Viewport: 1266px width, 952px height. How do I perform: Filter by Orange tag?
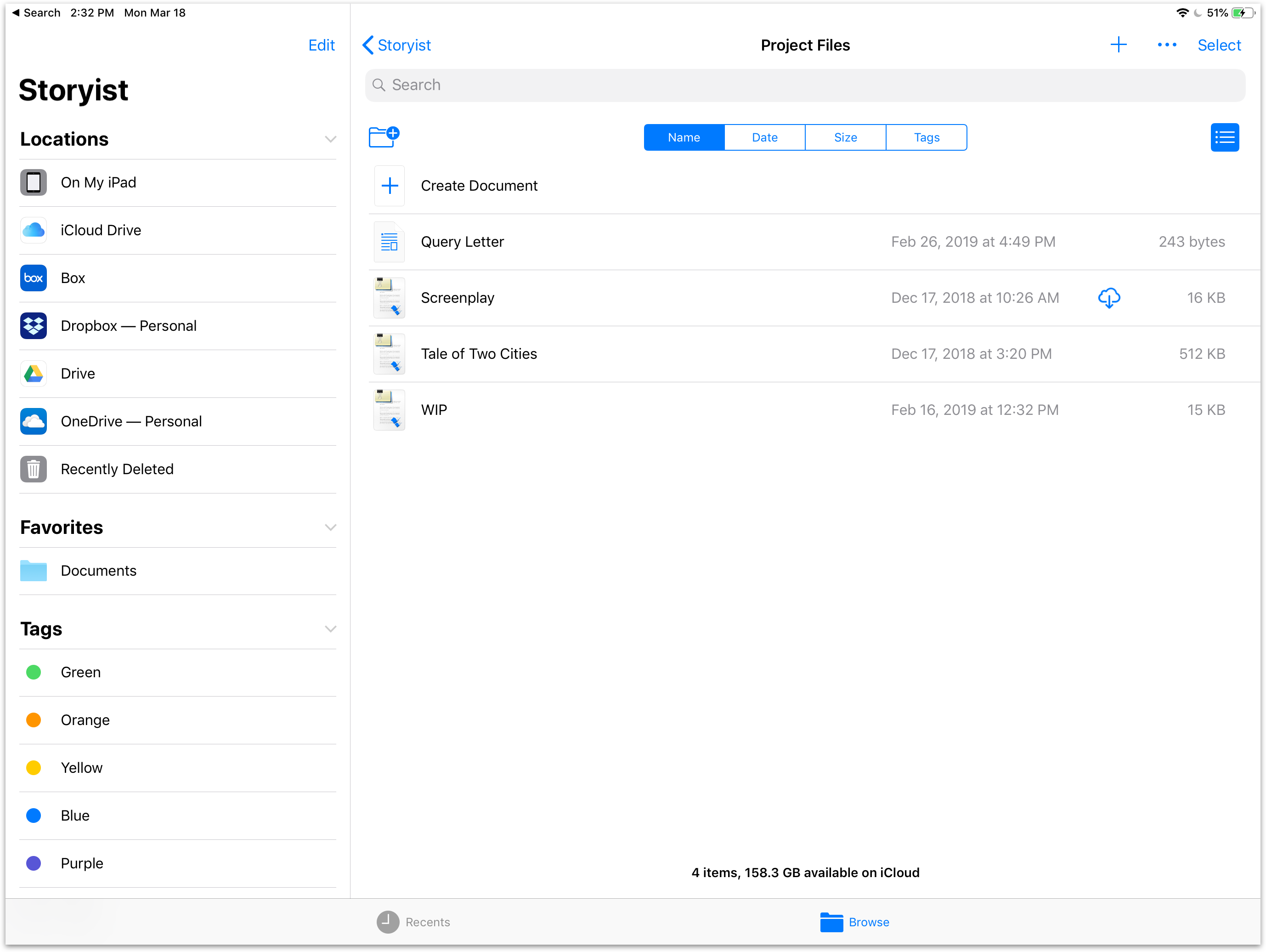(178, 720)
